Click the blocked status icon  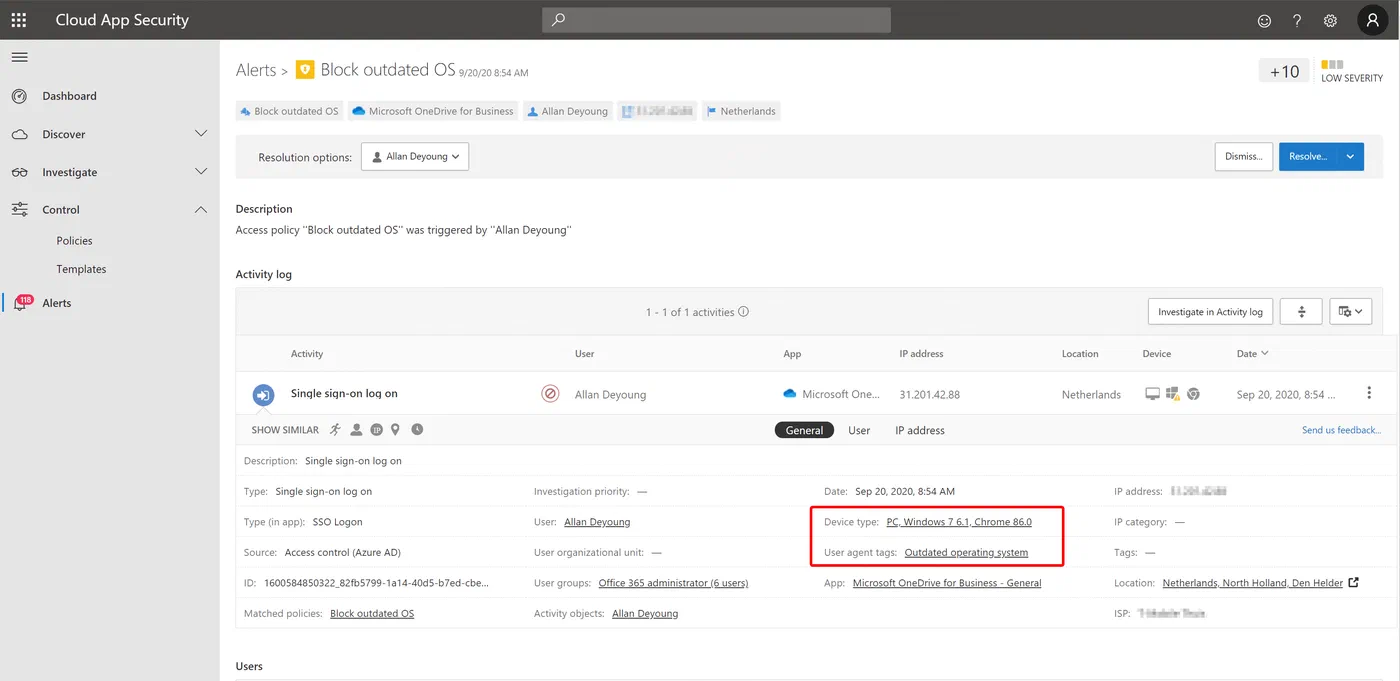coord(550,394)
